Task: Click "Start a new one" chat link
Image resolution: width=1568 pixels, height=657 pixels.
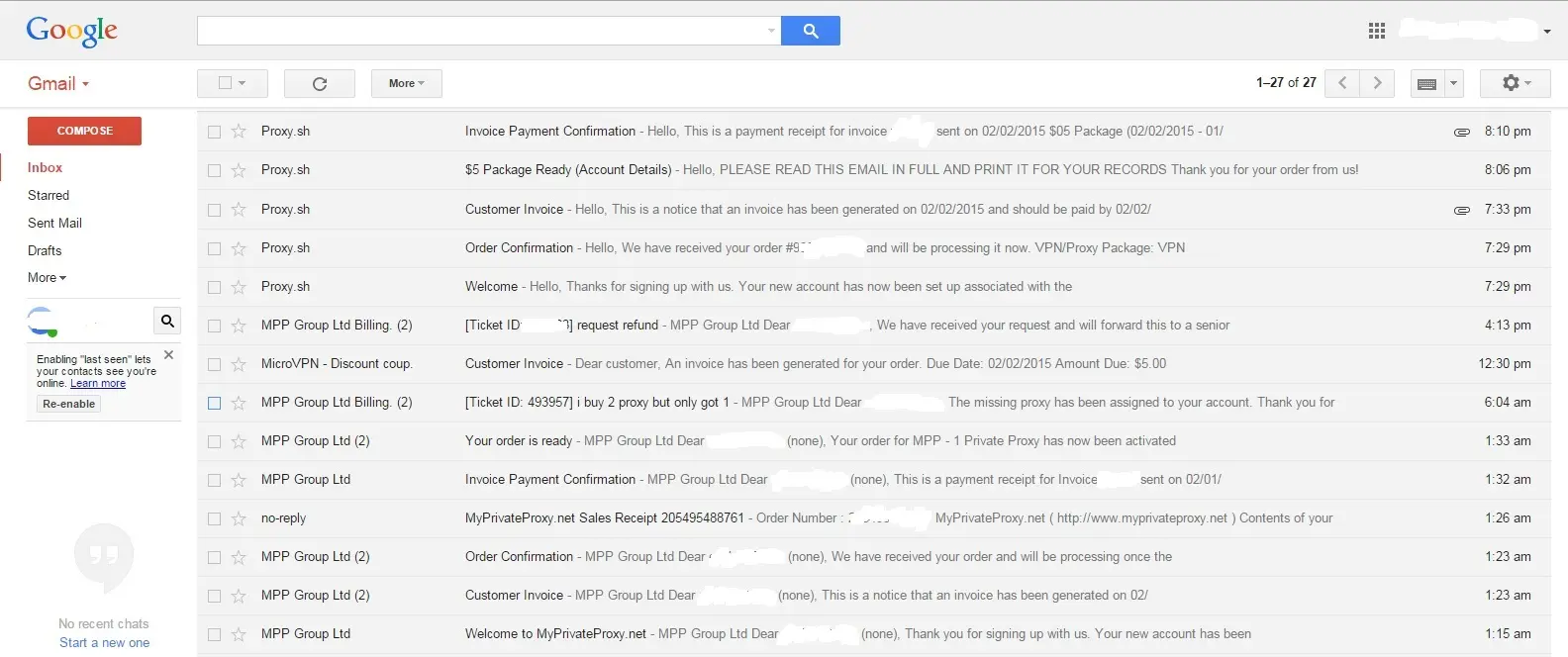Action: tap(104, 643)
